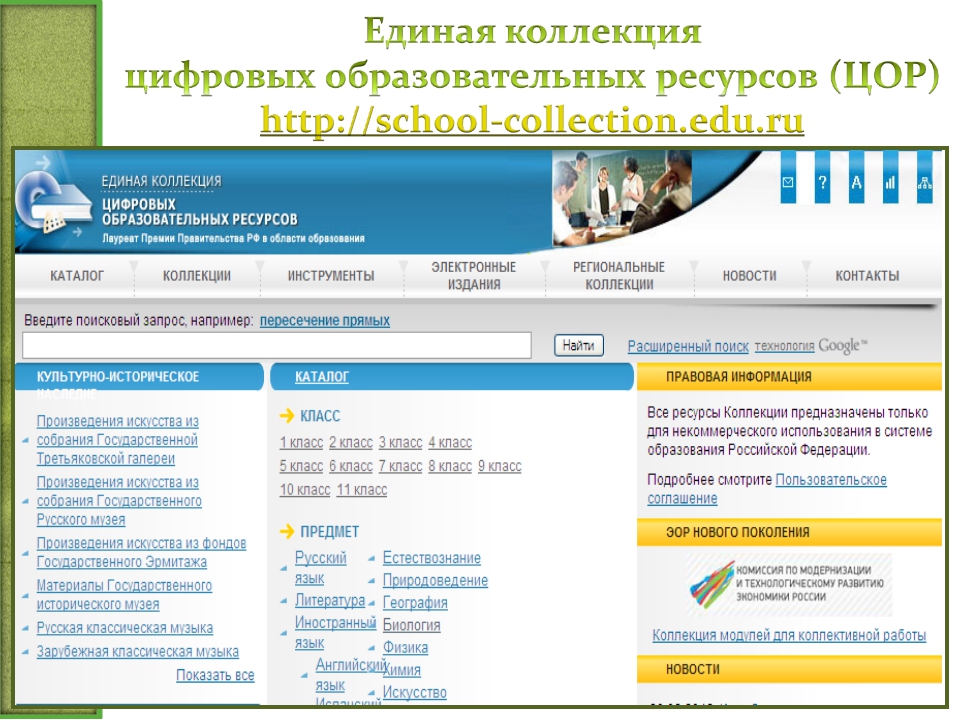Select 9 класс
The height and width of the screenshot is (720, 960).
[500, 467]
